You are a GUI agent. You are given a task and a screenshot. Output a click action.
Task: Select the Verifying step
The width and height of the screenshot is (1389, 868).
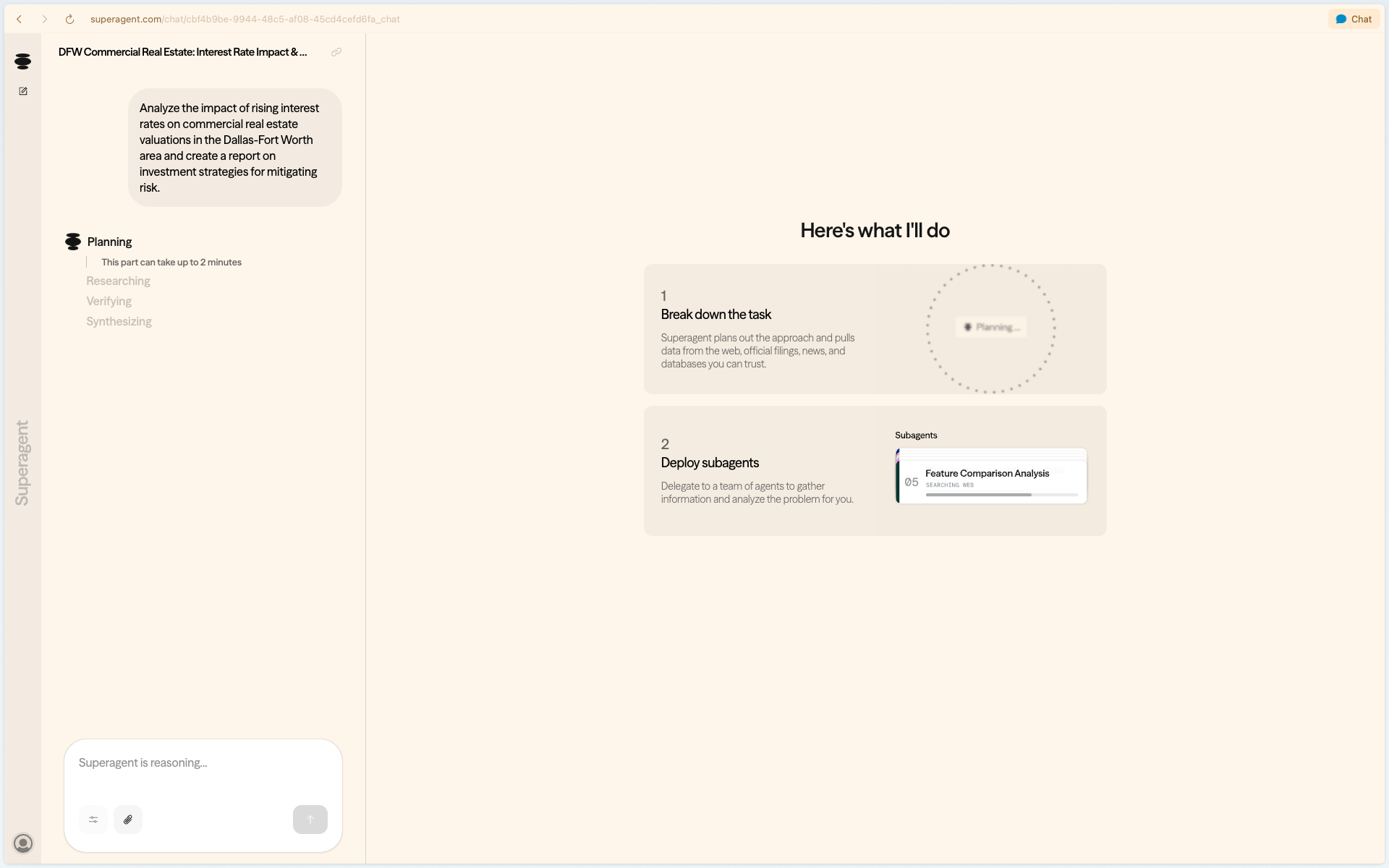[109, 301]
